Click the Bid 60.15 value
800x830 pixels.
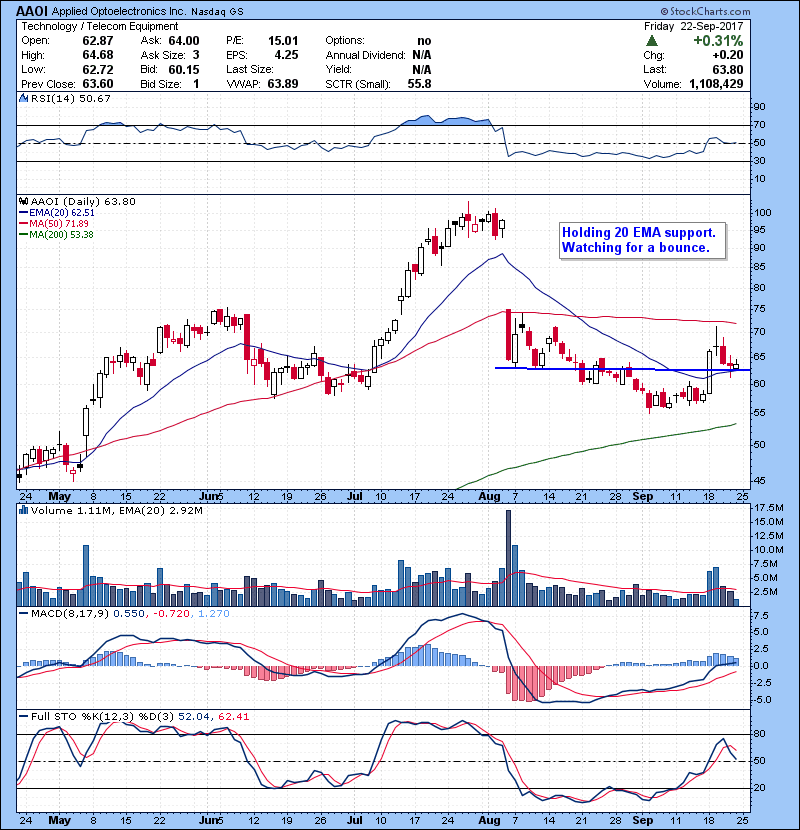[184, 69]
